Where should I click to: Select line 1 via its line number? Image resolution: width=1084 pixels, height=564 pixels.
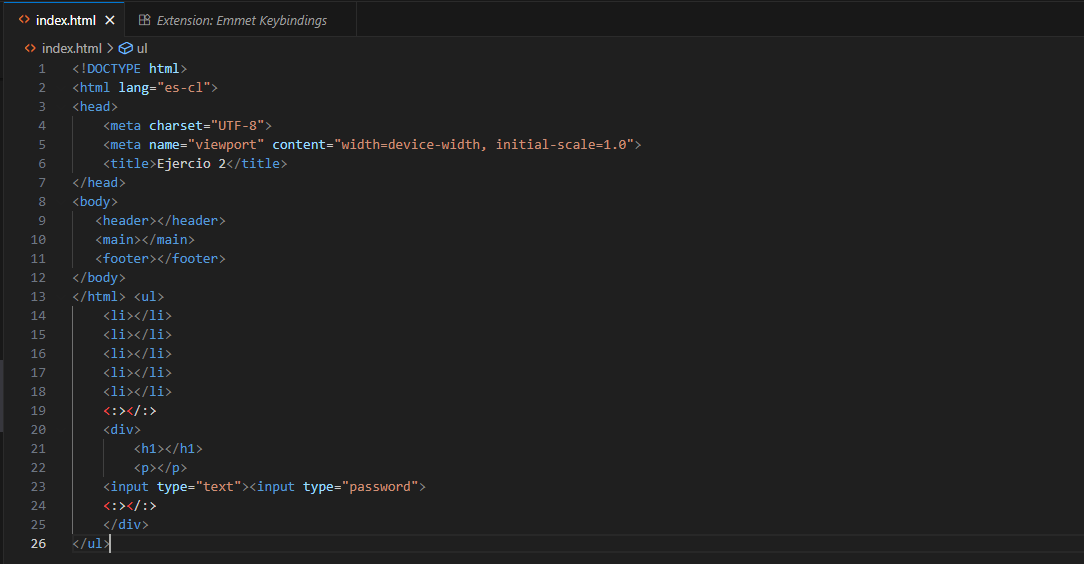pos(41,69)
